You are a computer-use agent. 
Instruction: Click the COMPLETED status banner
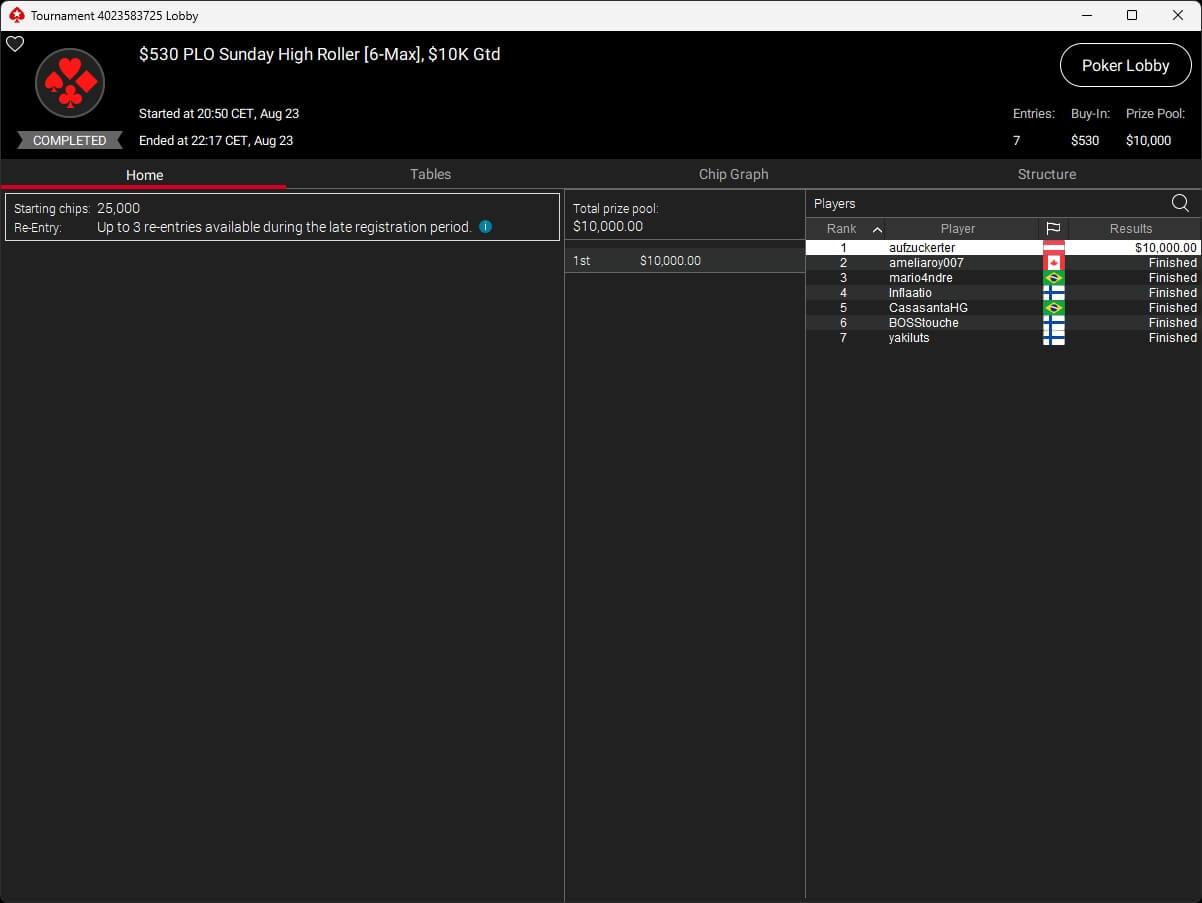click(x=69, y=140)
